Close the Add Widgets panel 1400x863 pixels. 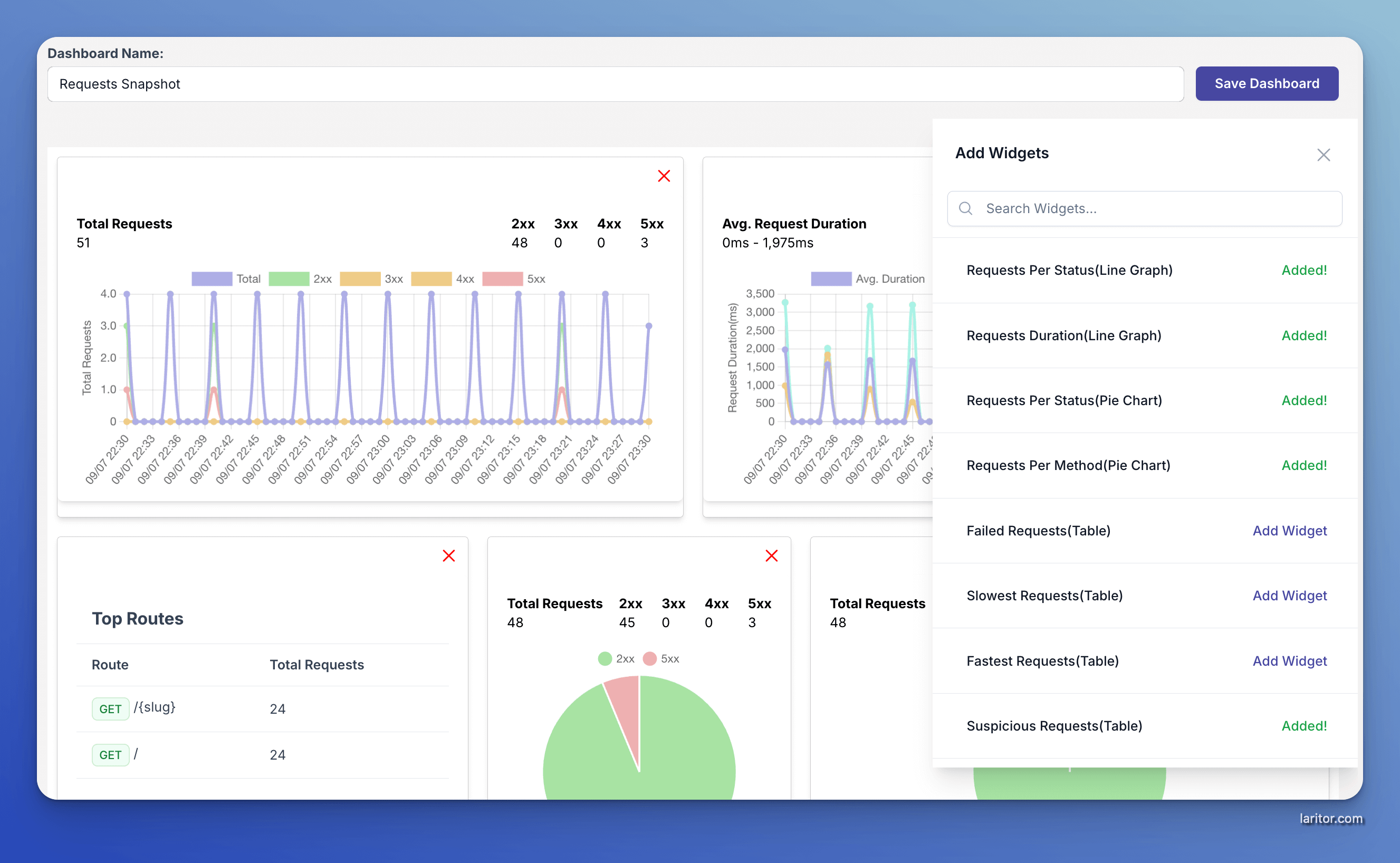[1324, 154]
